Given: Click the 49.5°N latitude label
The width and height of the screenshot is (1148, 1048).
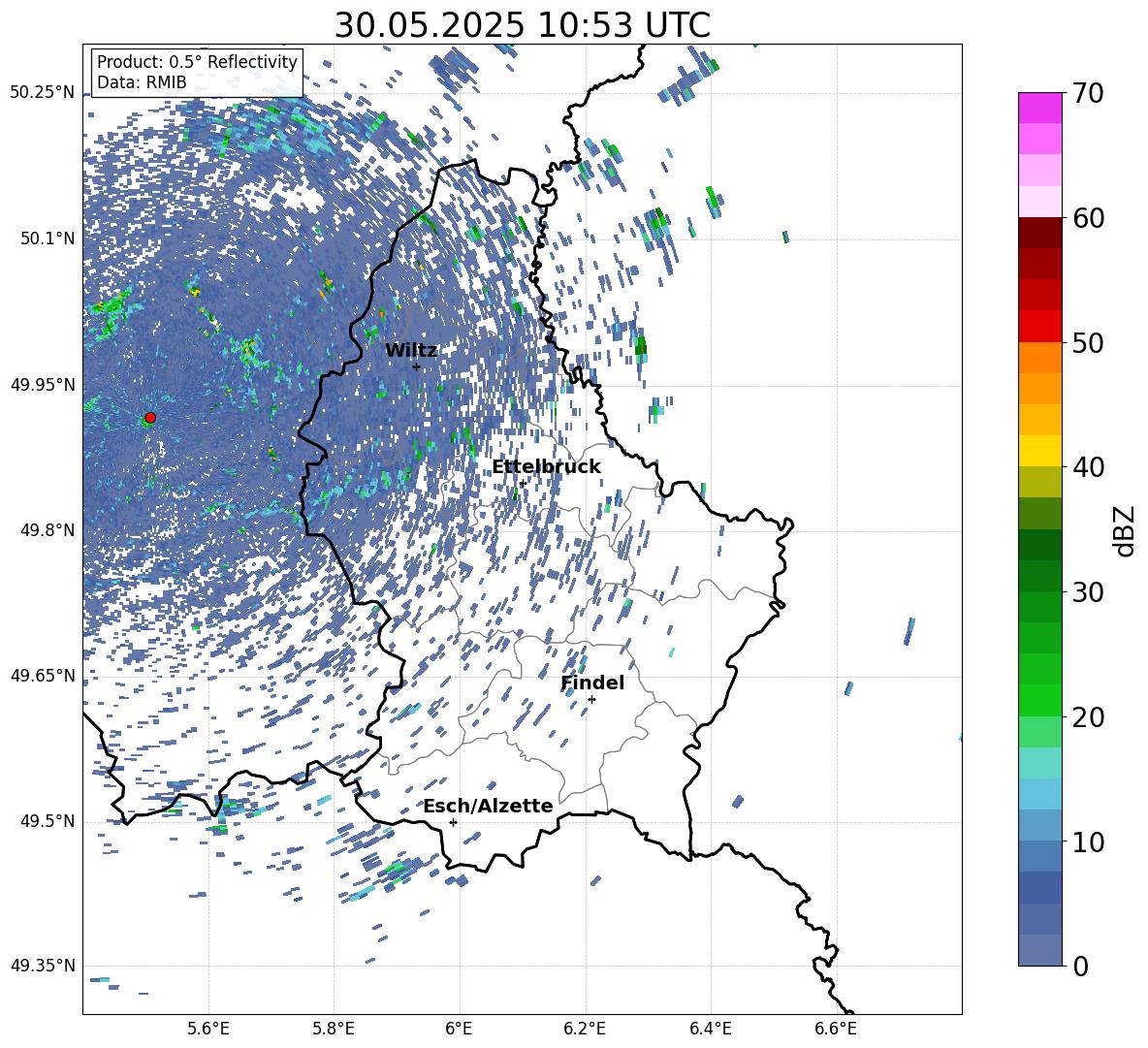Looking at the screenshot, I should tap(47, 821).
